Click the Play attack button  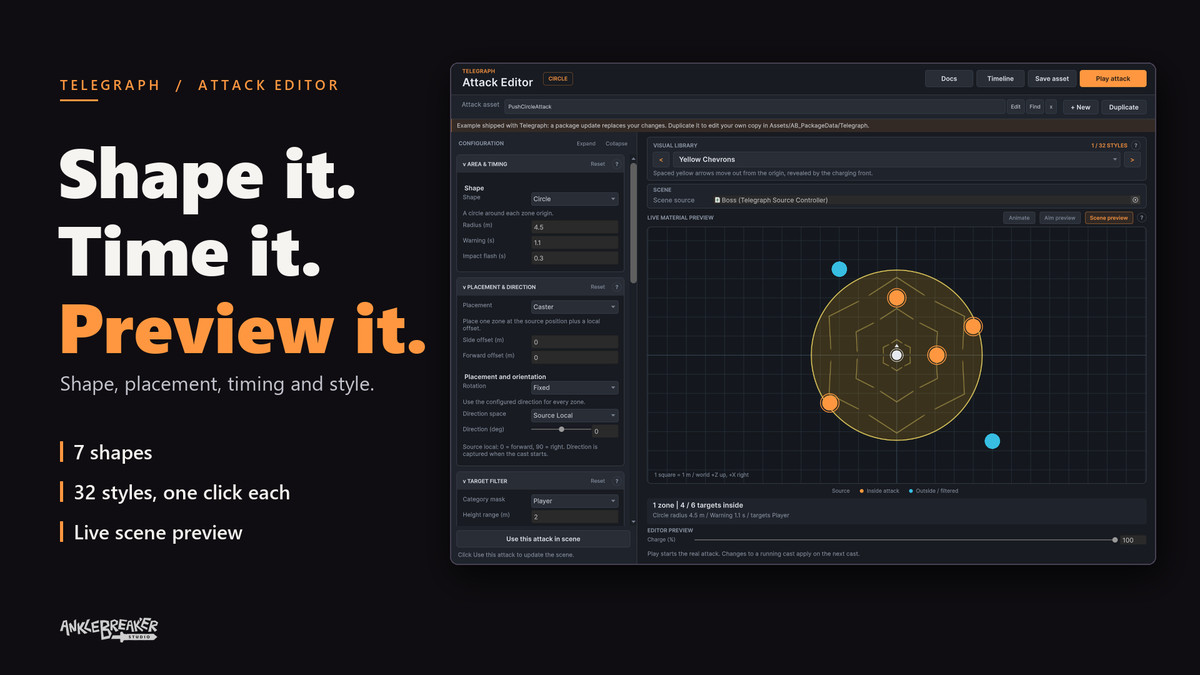coord(1113,79)
